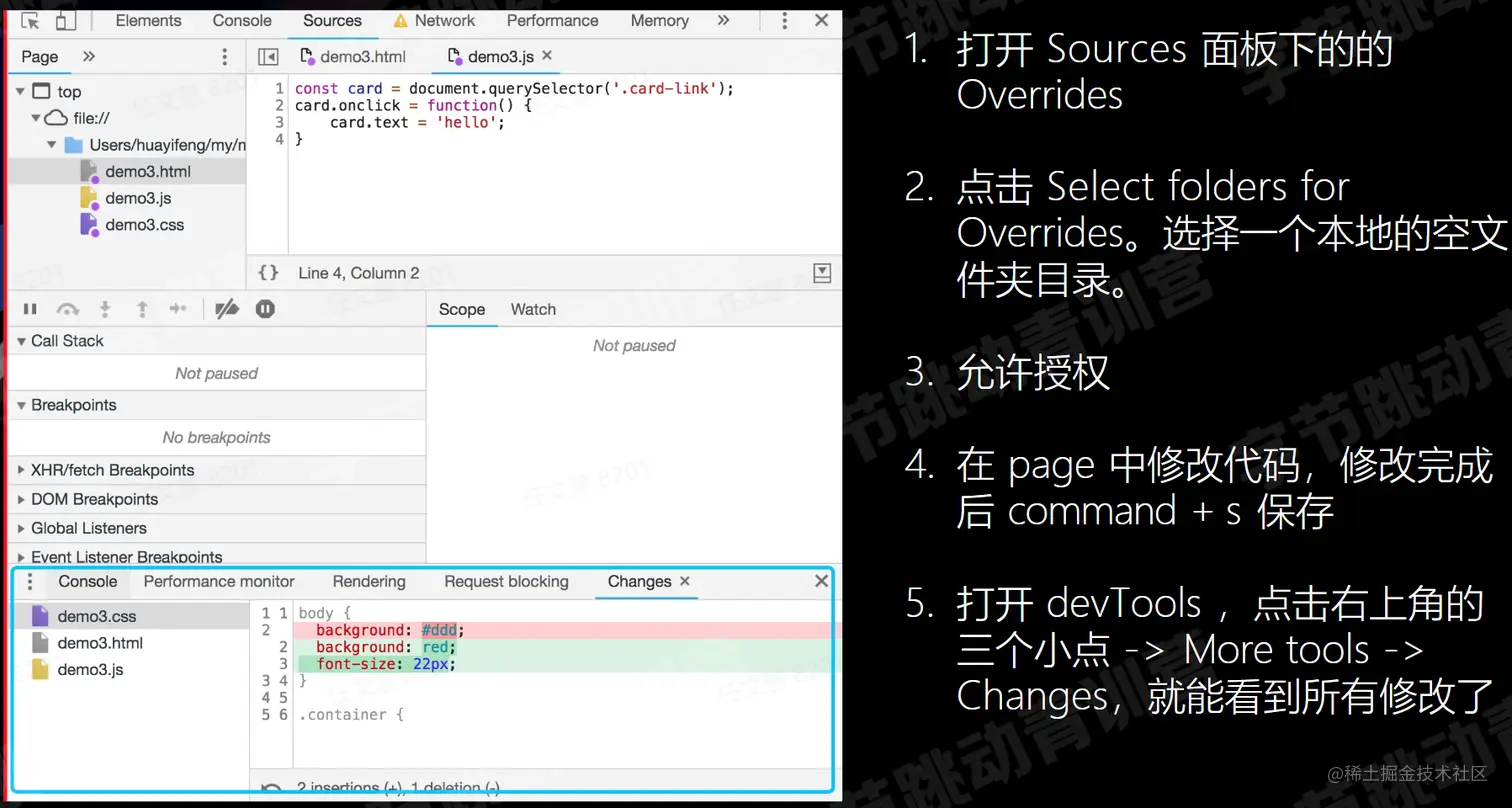Open the navigator pane three-dot menu
The height and width of the screenshot is (808, 1512).
click(x=225, y=57)
